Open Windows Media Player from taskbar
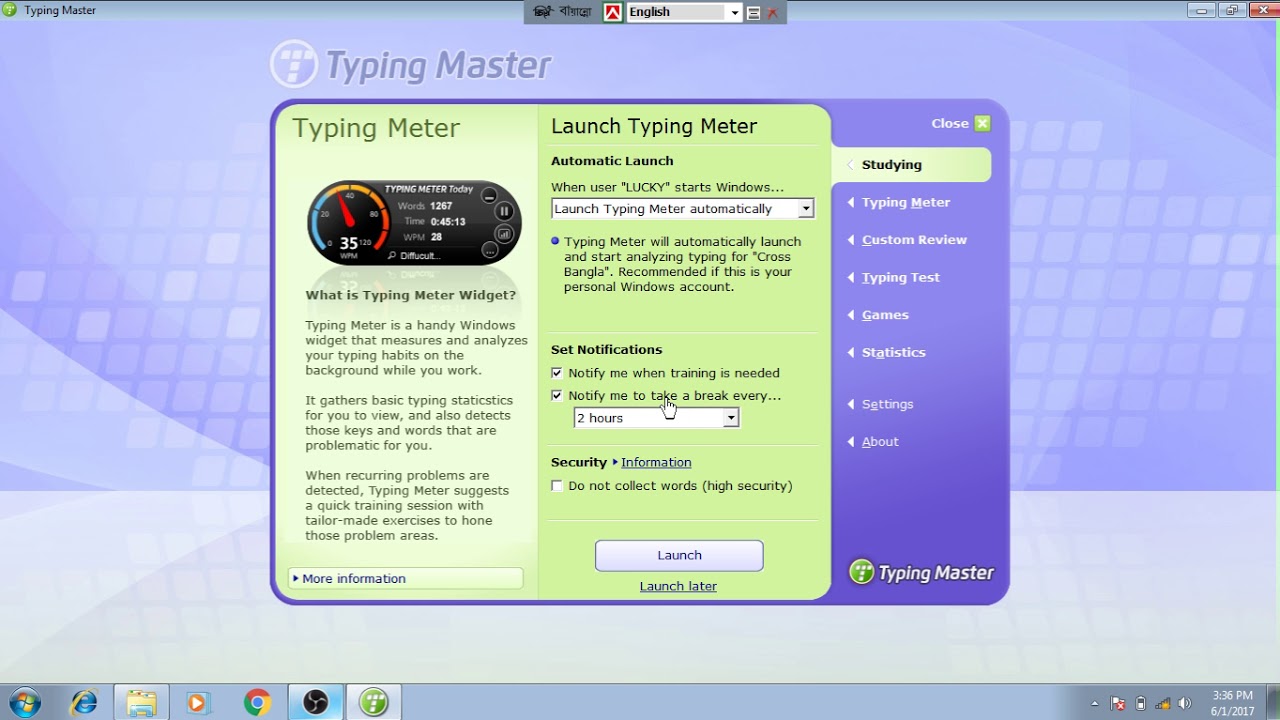The image size is (1280, 720). [198, 703]
